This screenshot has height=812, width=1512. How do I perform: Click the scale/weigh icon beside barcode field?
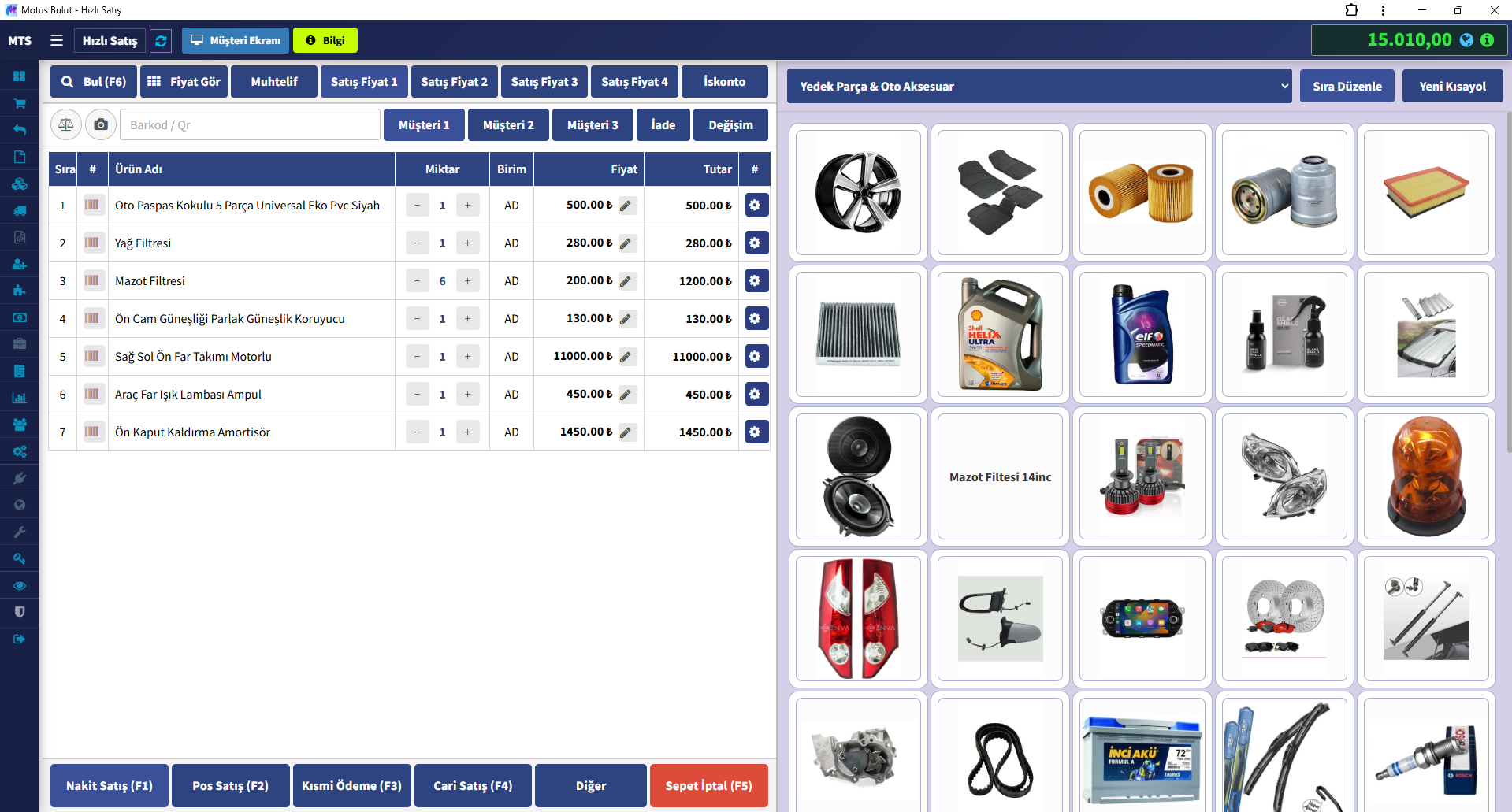66,124
